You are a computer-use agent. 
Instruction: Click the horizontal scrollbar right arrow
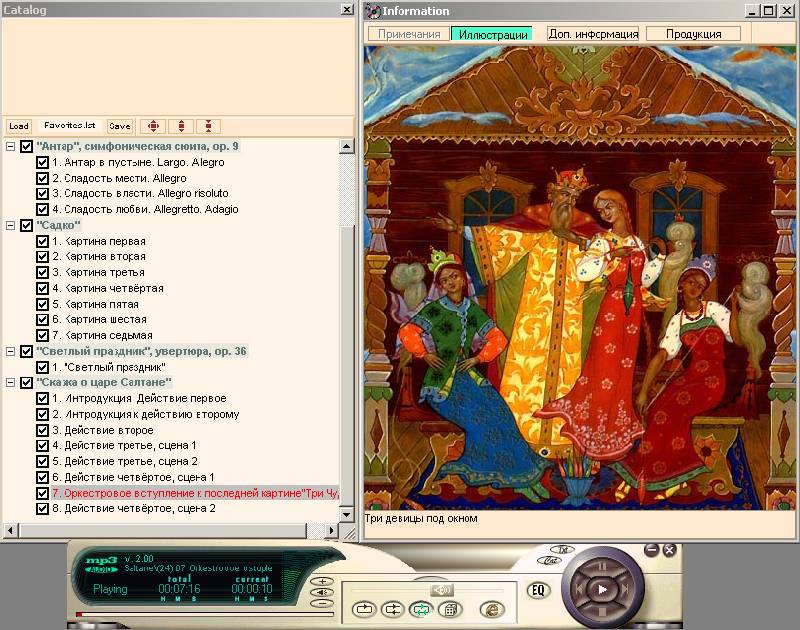332,531
